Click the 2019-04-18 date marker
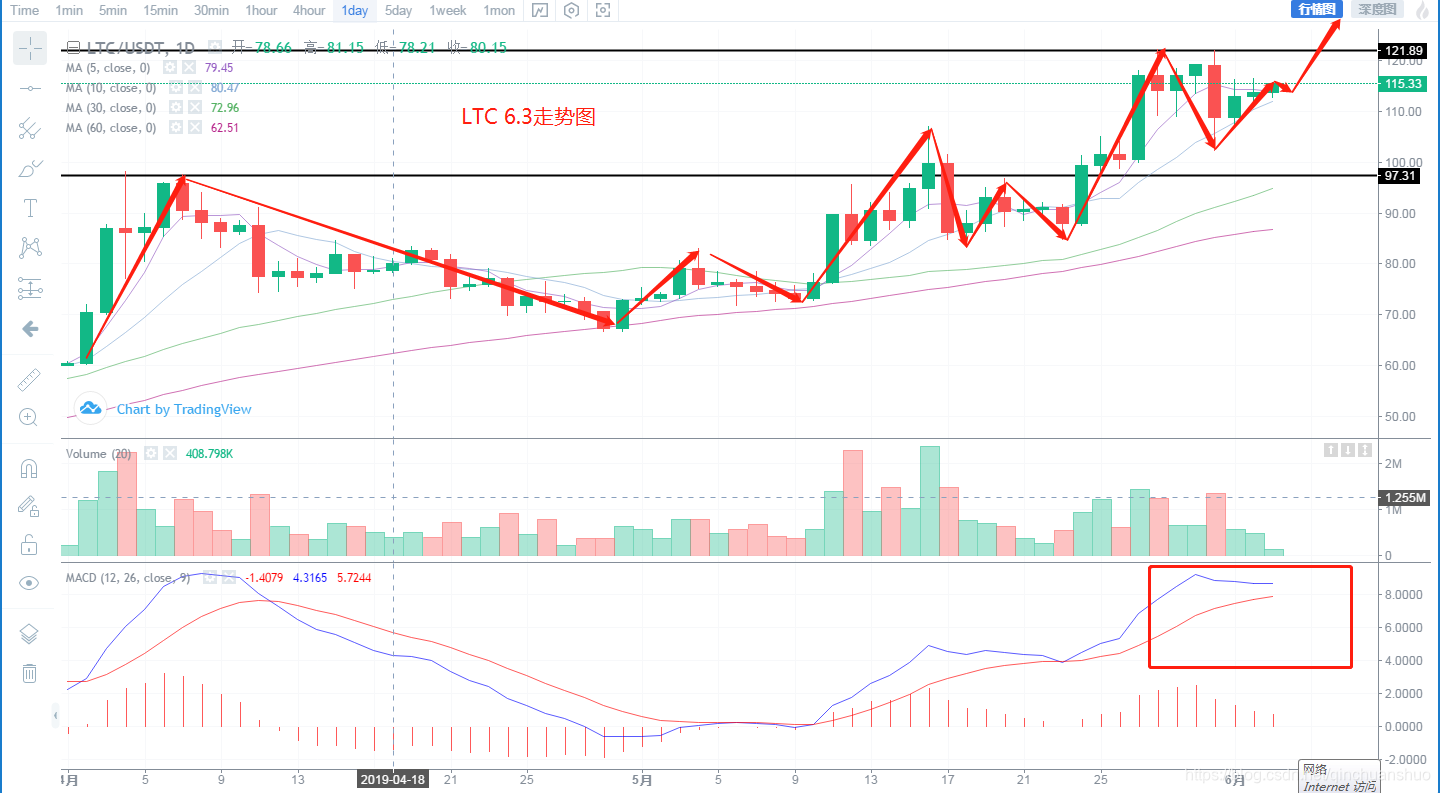This screenshot has width=1440, height=793. pyautogui.click(x=392, y=779)
